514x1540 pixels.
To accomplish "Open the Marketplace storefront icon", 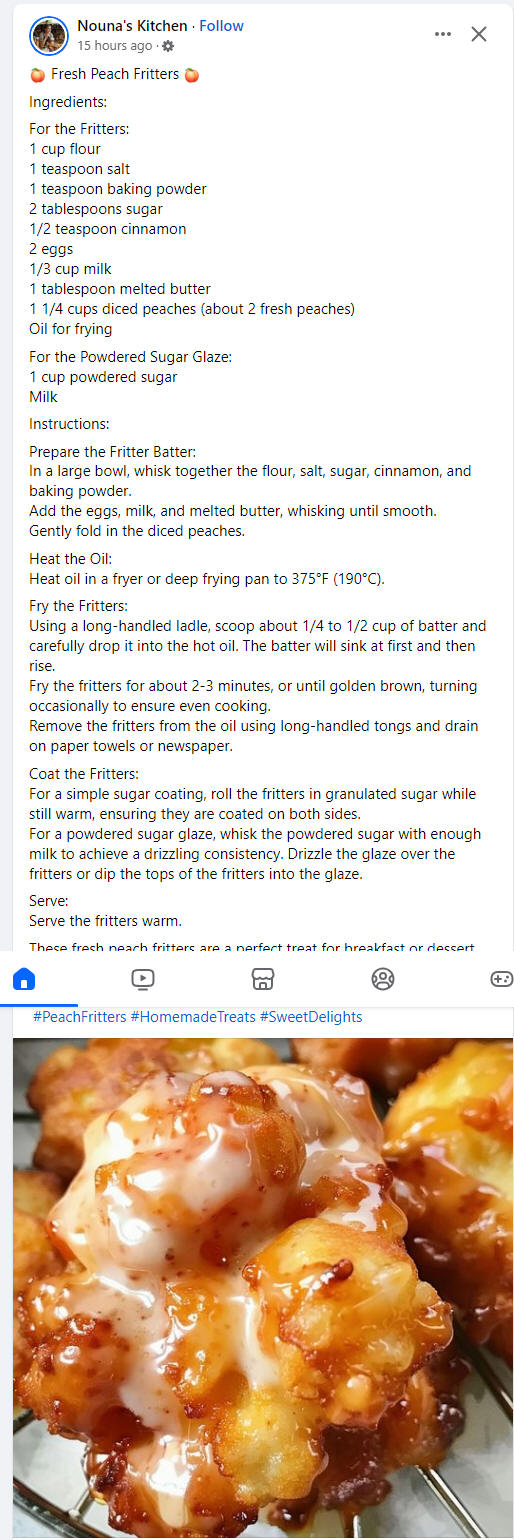I will 263,979.
